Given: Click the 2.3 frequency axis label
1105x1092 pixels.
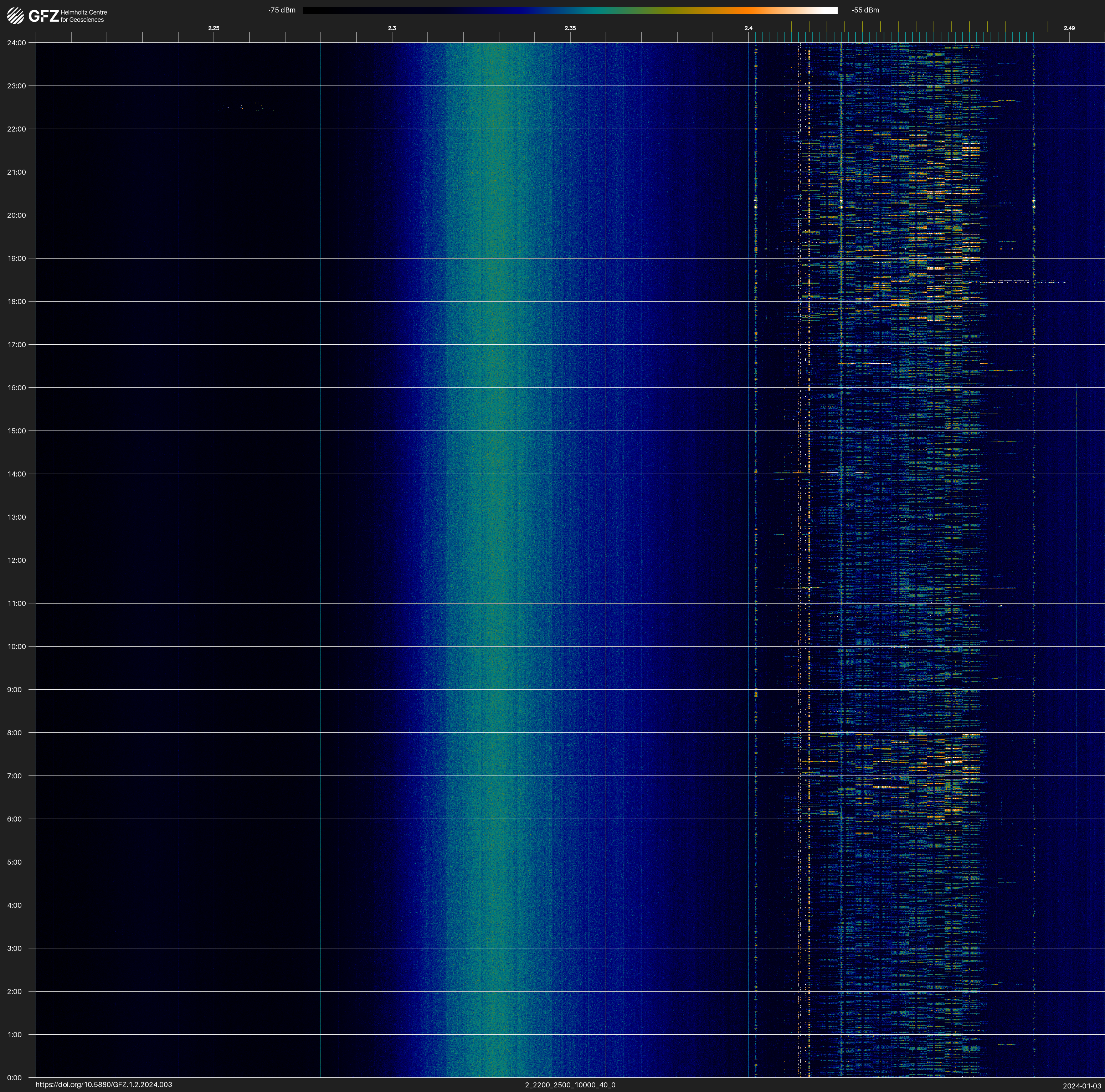Looking at the screenshot, I should click(392, 28).
